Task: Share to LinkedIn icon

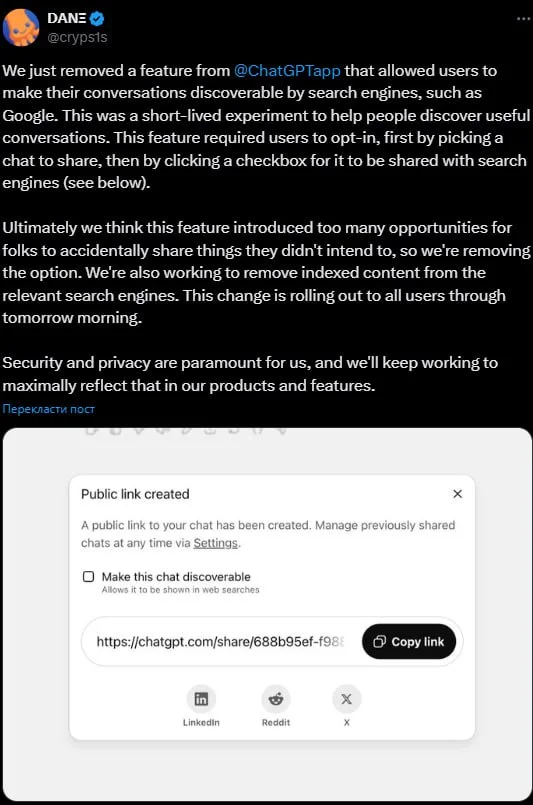Action: tap(201, 699)
